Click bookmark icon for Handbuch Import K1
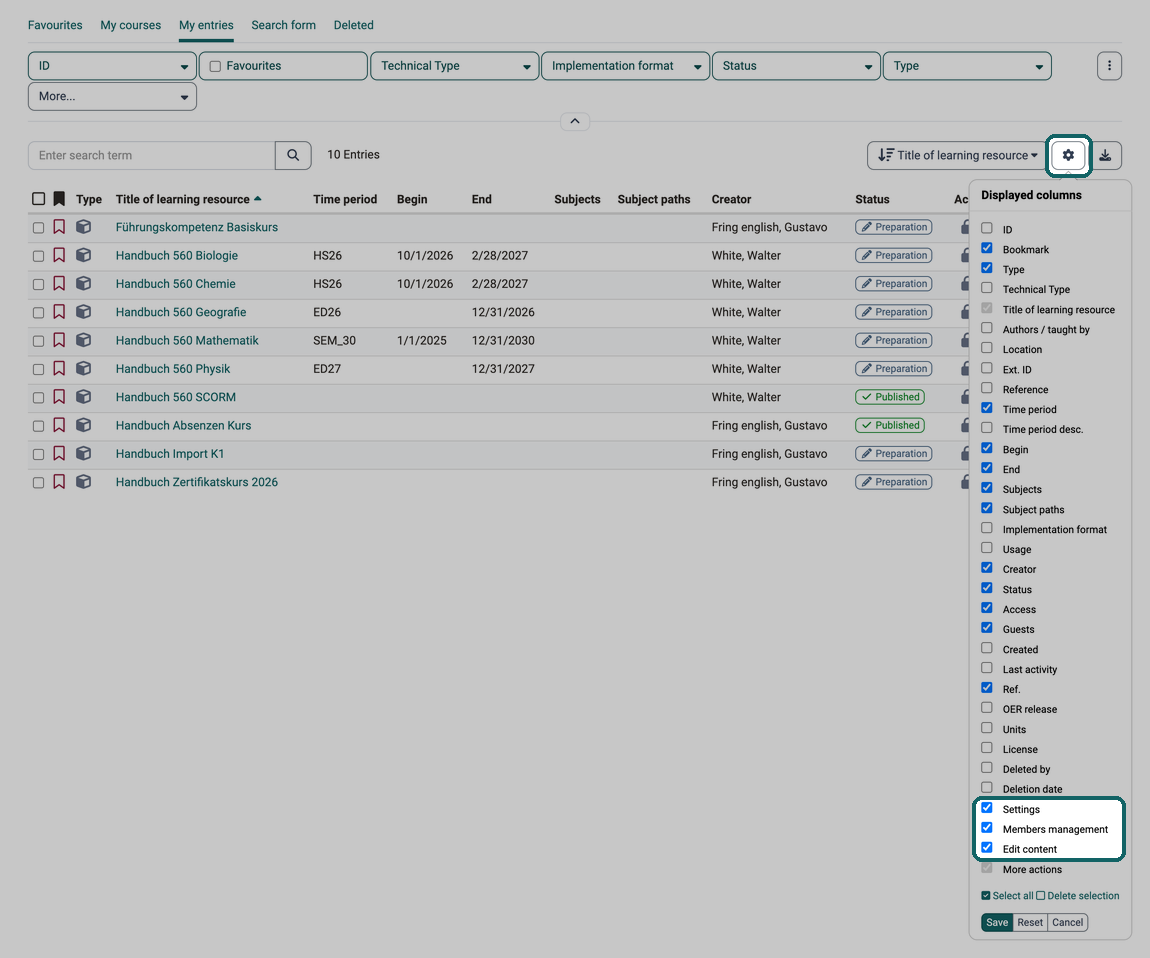Viewport: 1150px width, 958px height. pyautogui.click(x=59, y=453)
